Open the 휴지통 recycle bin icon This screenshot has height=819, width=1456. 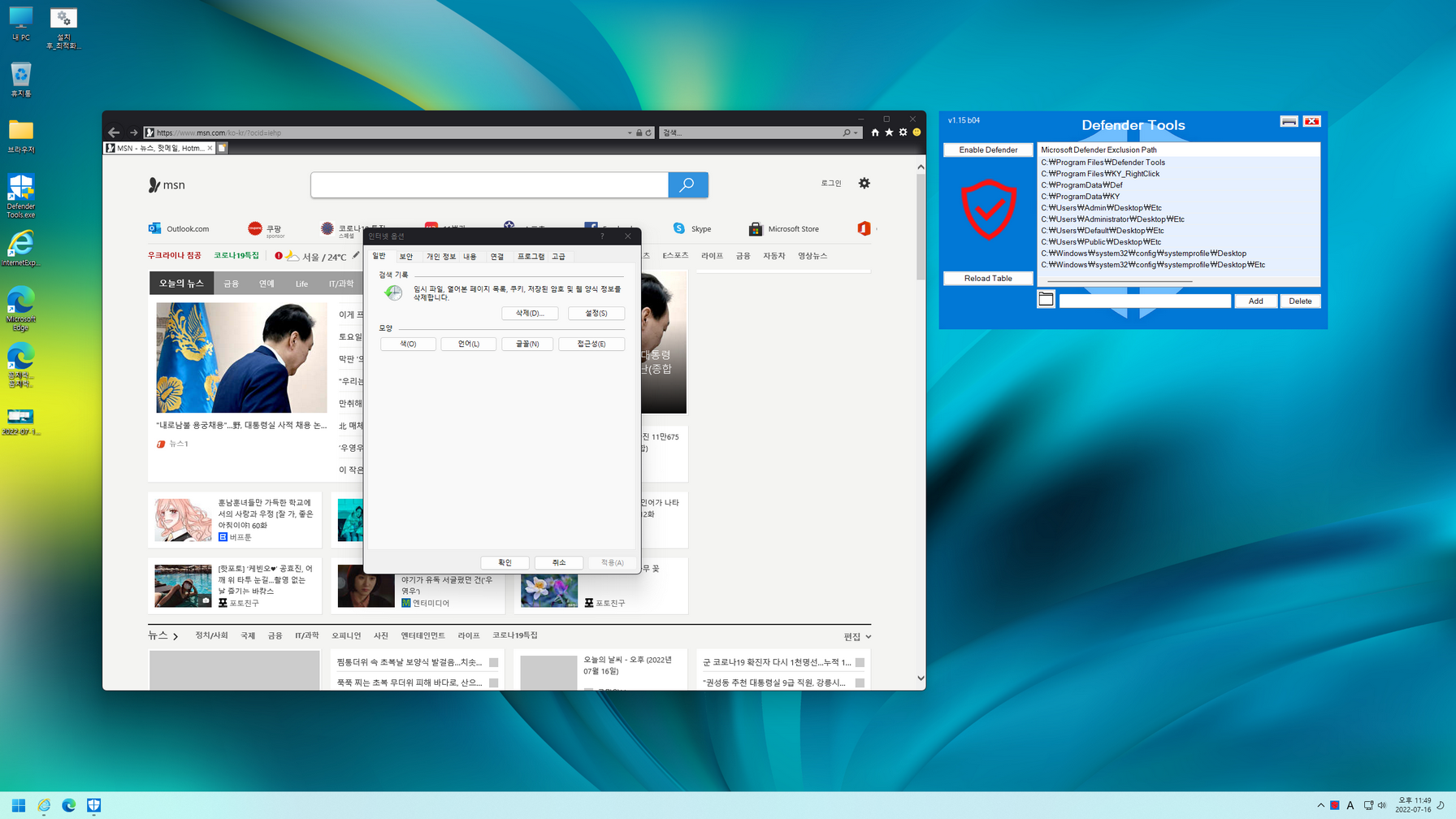tap(20, 80)
